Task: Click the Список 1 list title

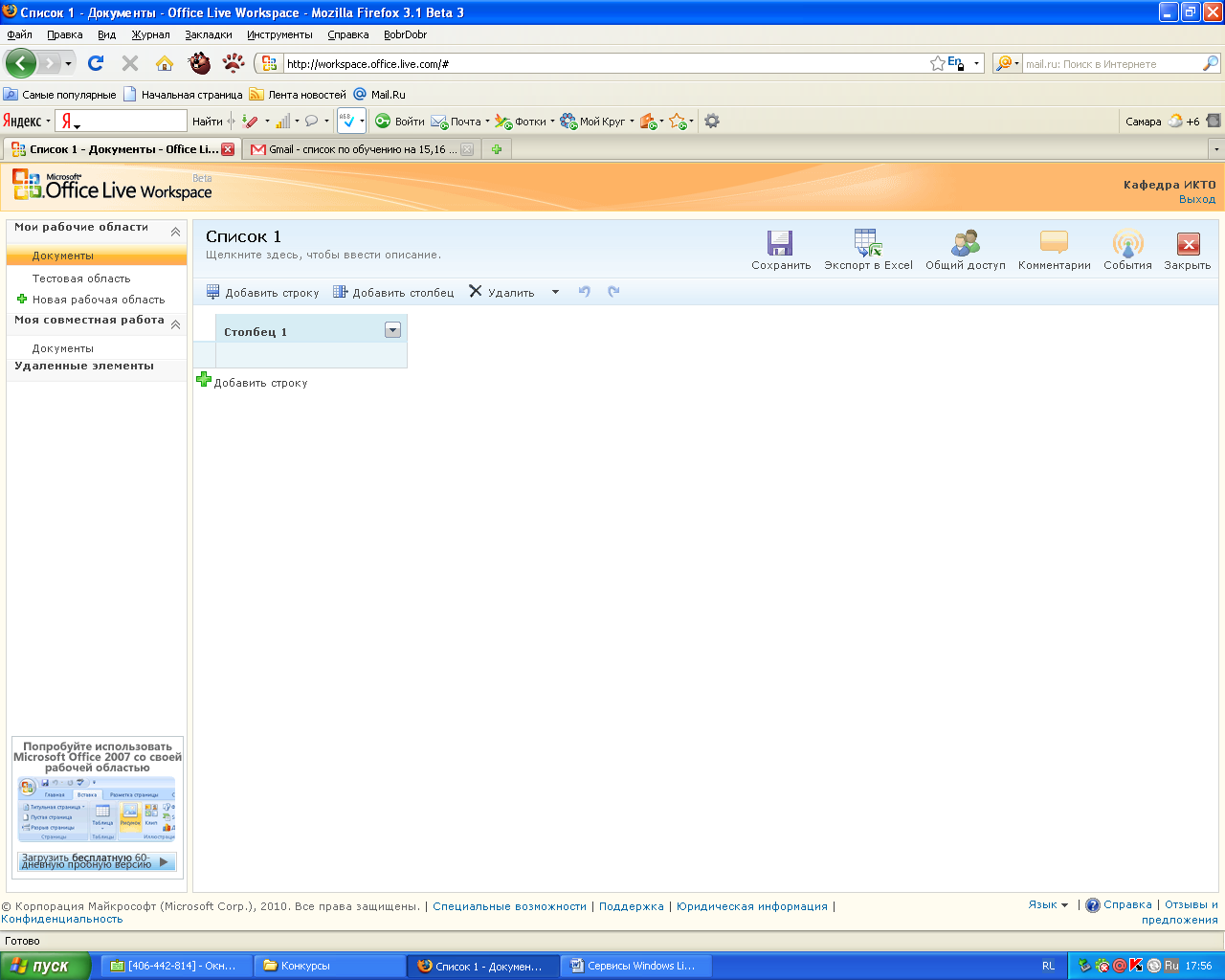Action: [x=244, y=236]
